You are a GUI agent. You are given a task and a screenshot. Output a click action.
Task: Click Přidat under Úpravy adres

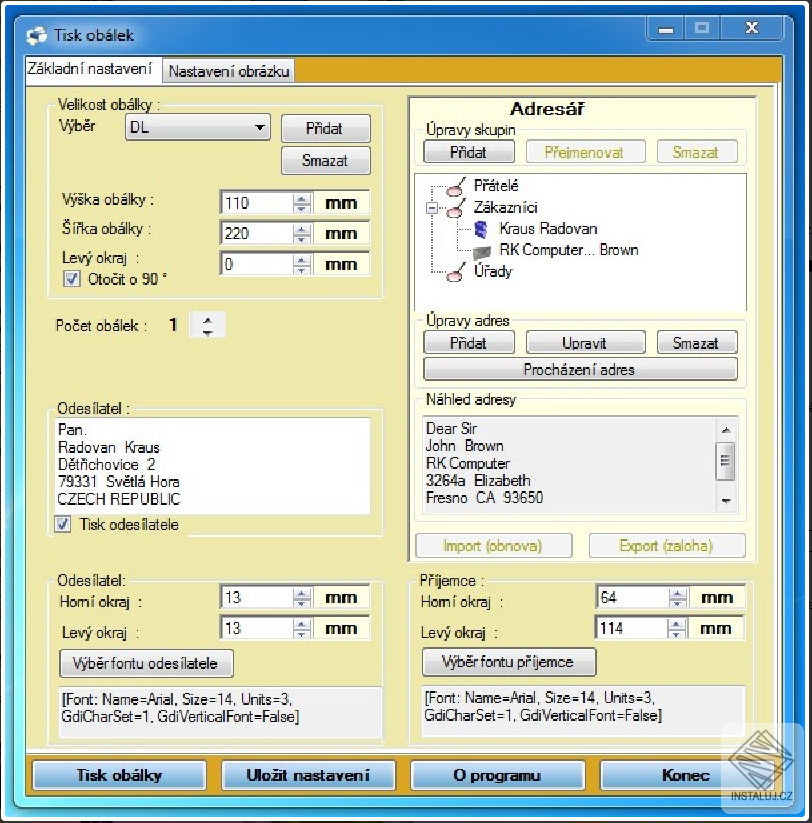click(x=469, y=343)
